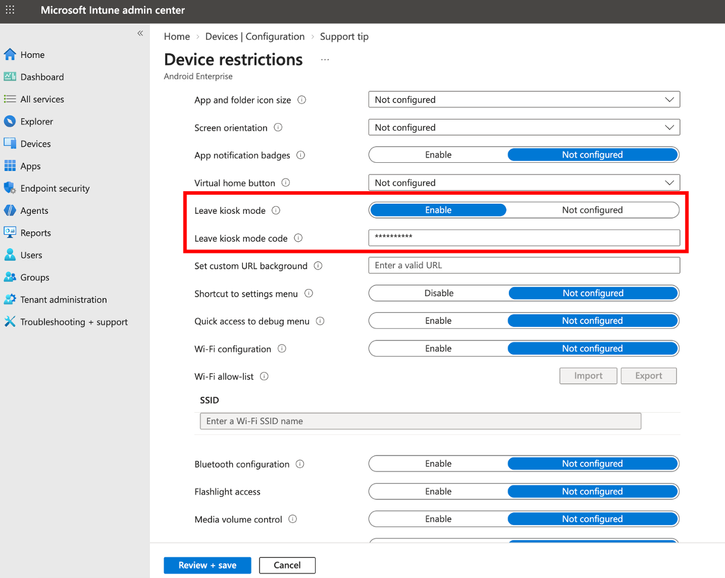Show info for Leave kiosk mode code
Screen dimensions: 725x578
pyautogui.click(x=298, y=238)
